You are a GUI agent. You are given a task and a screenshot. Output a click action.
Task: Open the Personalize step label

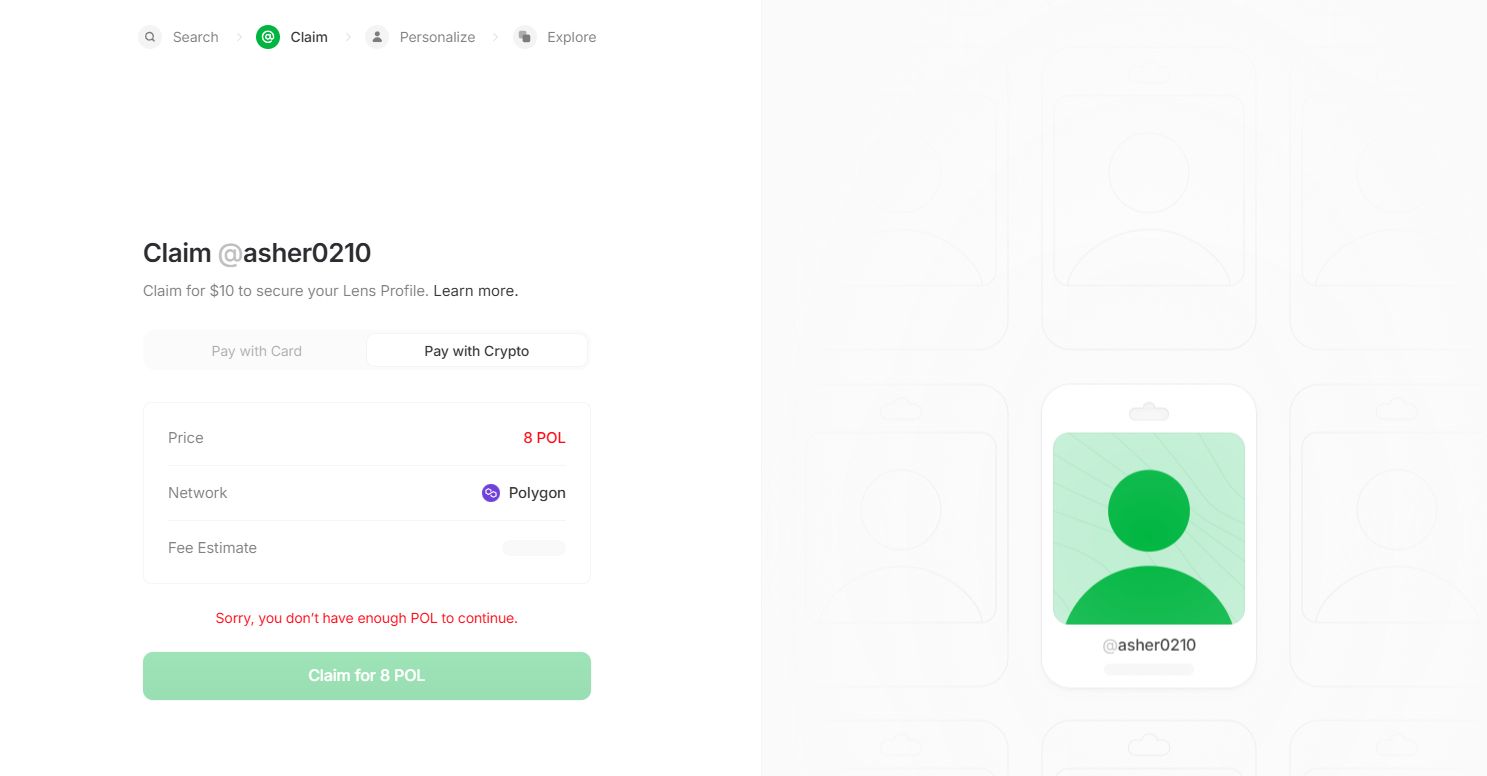click(x=437, y=37)
